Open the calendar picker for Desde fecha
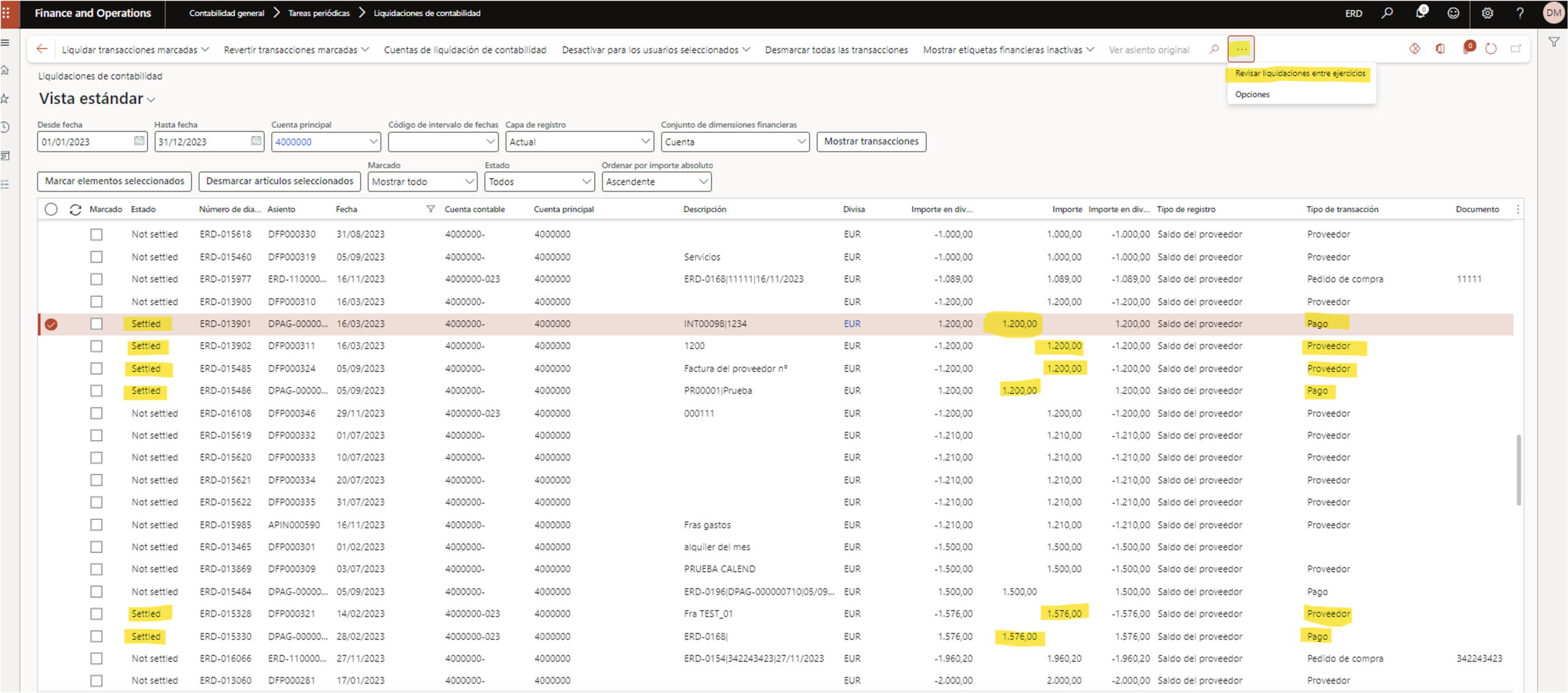The height and width of the screenshot is (693, 1568). coord(139,141)
